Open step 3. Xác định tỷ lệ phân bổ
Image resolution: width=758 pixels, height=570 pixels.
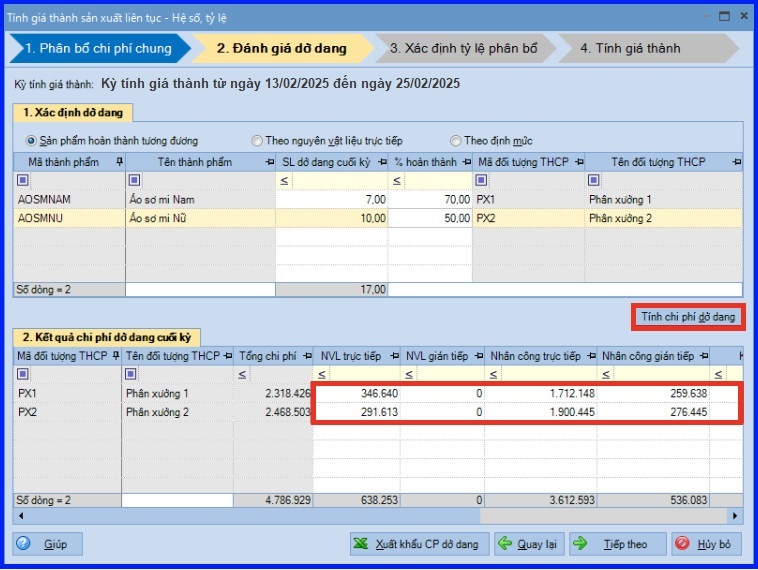[x=463, y=48]
